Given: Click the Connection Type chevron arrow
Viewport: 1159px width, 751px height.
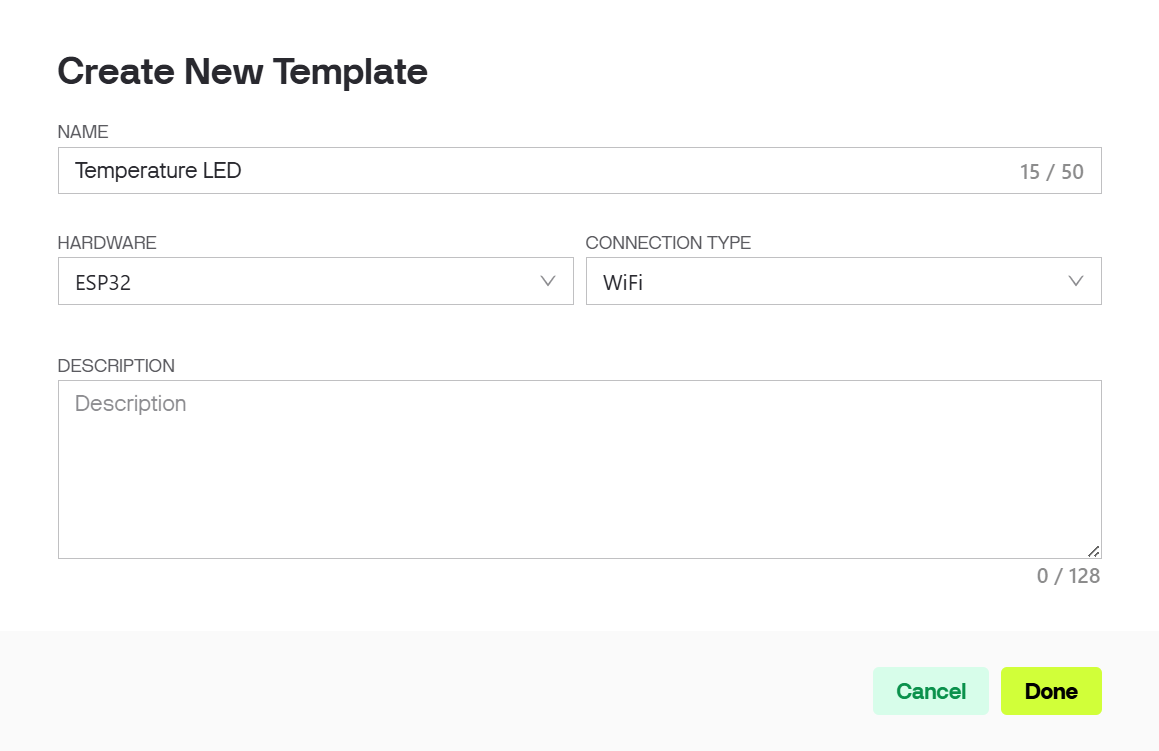Looking at the screenshot, I should (1075, 281).
